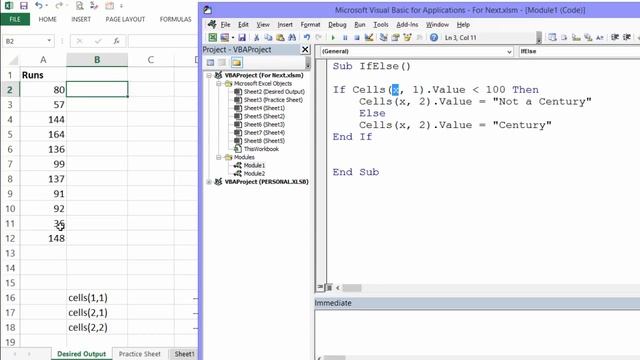
Task: Open the PAGE LAYOUT ribbon tab
Action: pos(125,19)
